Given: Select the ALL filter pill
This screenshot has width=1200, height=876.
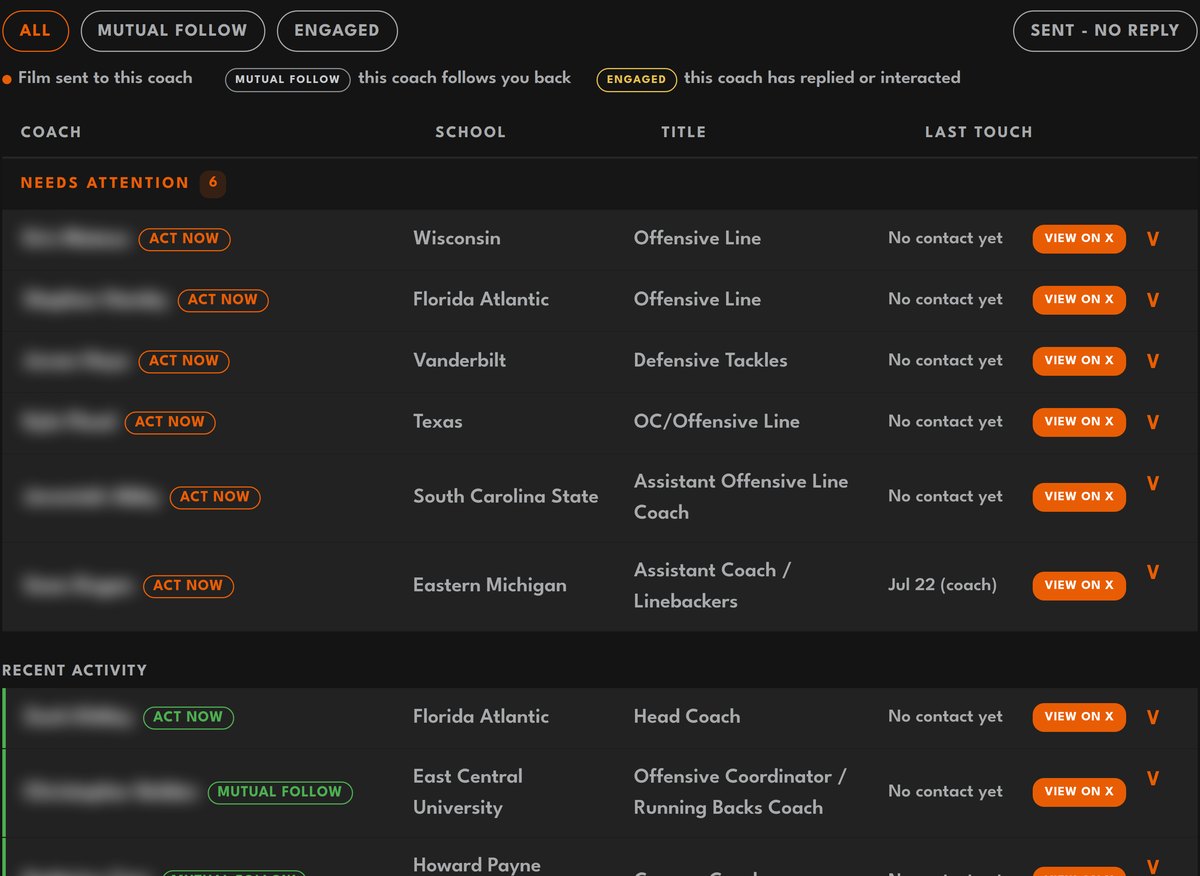Looking at the screenshot, I should 35,31.
